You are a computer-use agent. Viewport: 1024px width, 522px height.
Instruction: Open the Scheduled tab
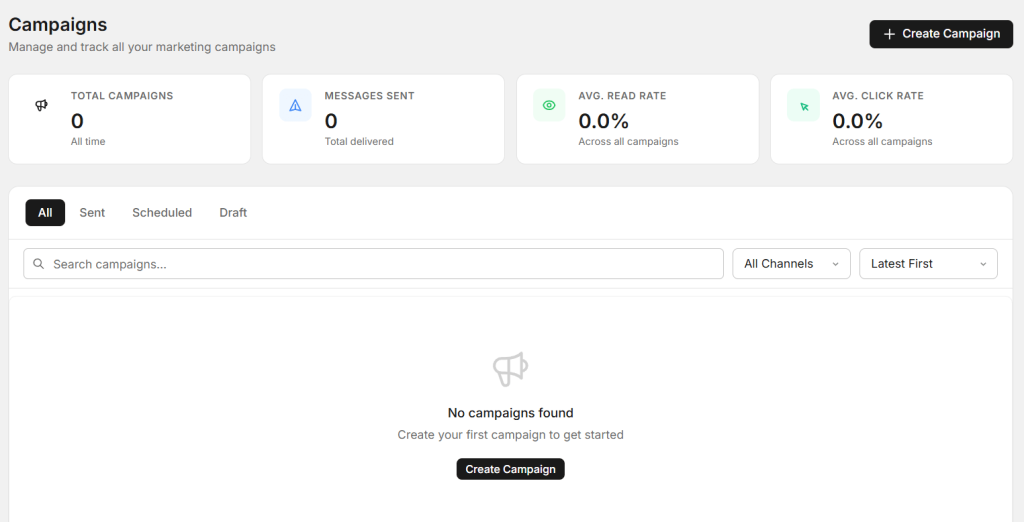pyautogui.click(x=162, y=212)
